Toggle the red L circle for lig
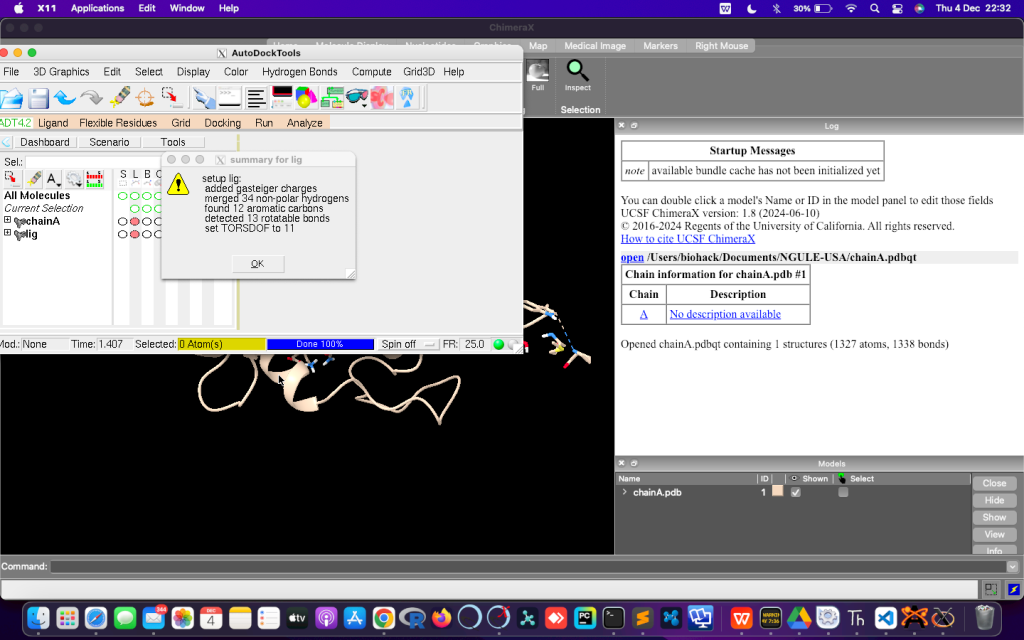This screenshot has width=1024, height=640. pos(135,234)
